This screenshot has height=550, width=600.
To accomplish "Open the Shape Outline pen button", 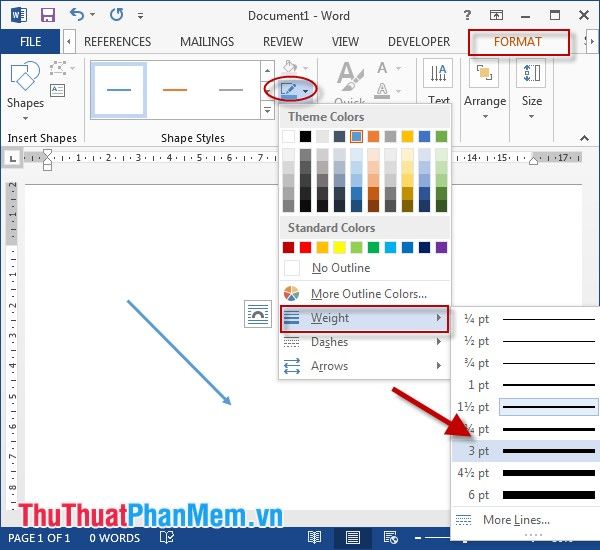I will click(288, 89).
